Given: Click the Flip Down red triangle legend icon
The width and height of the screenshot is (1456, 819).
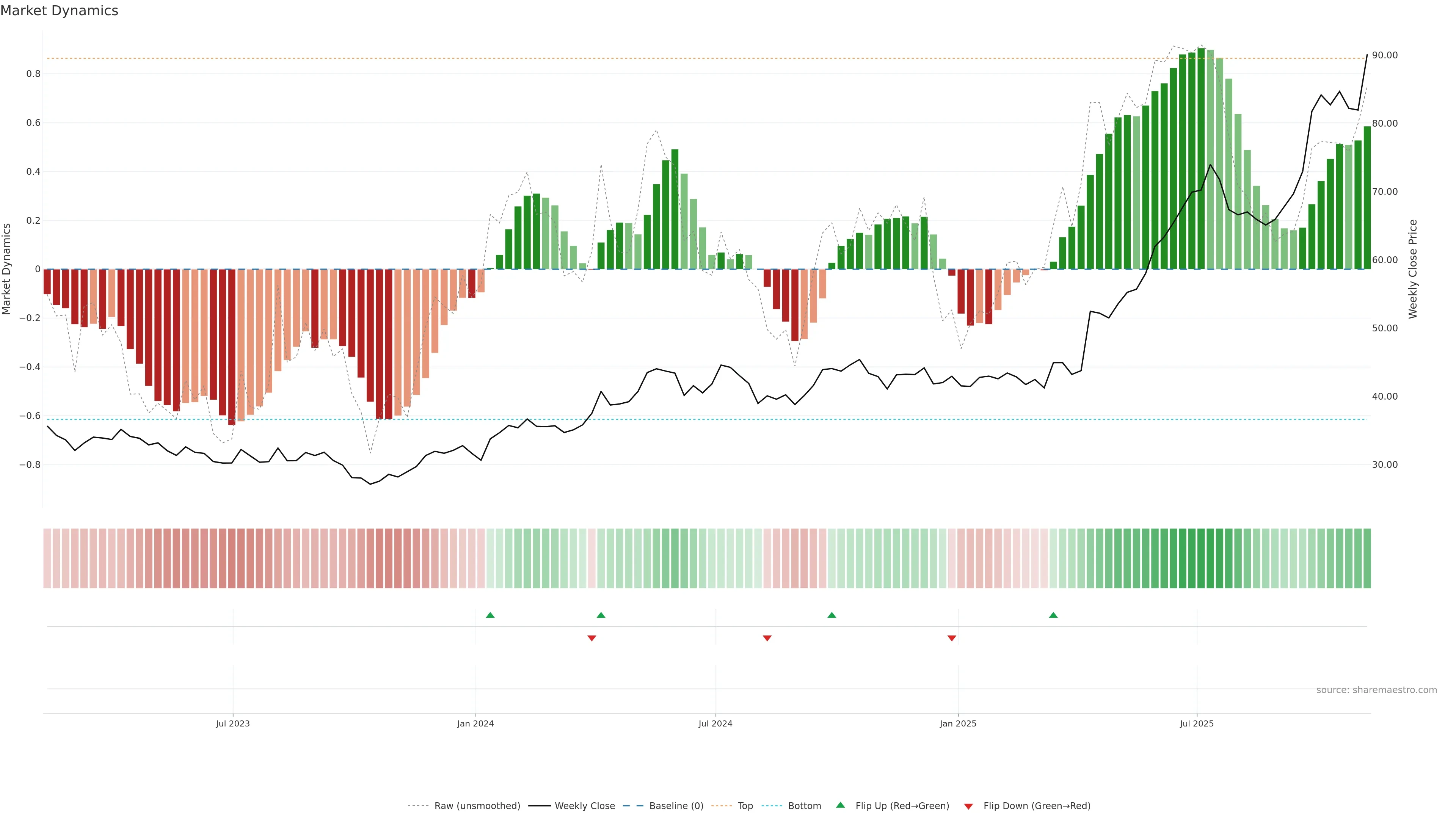Looking at the screenshot, I should pos(968,806).
